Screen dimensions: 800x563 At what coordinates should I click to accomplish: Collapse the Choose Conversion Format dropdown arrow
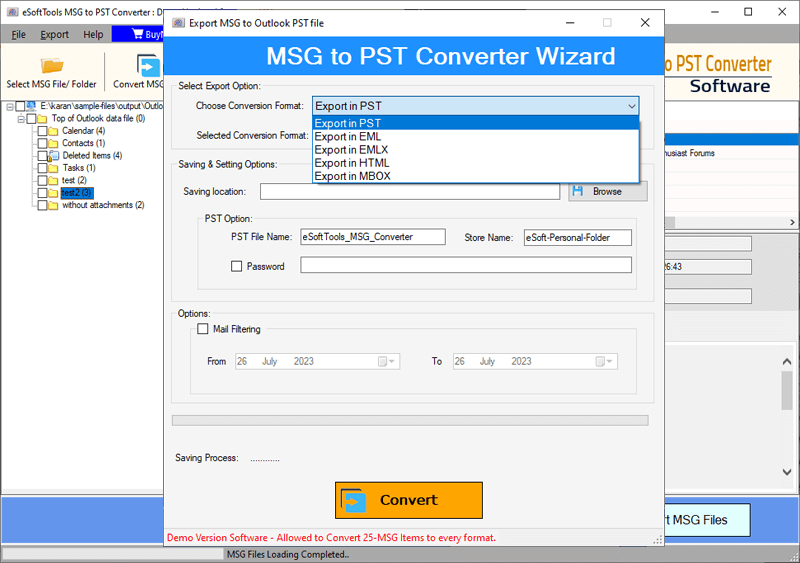coord(632,106)
